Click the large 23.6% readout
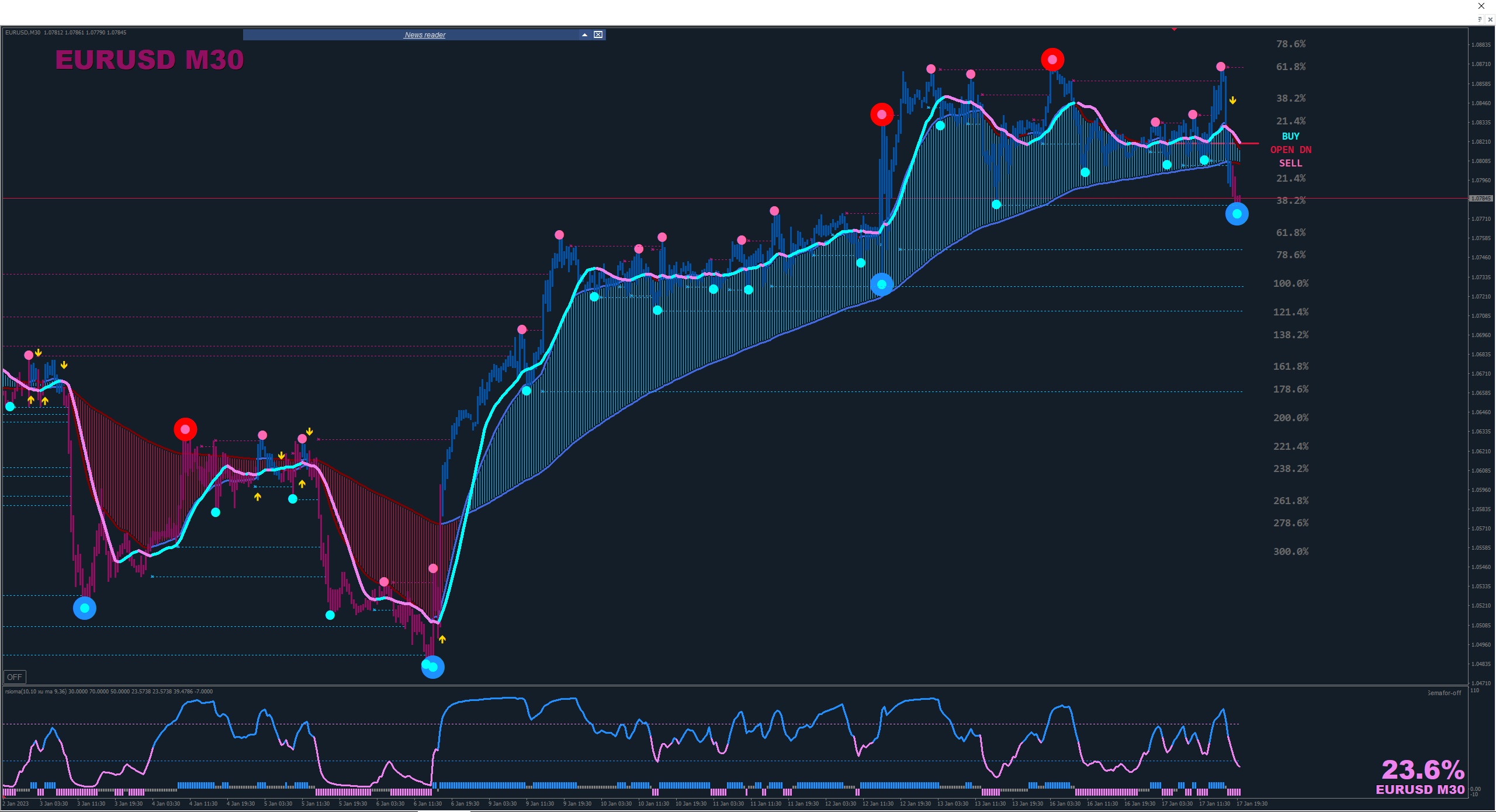1496x812 pixels. (x=1422, y=770)
